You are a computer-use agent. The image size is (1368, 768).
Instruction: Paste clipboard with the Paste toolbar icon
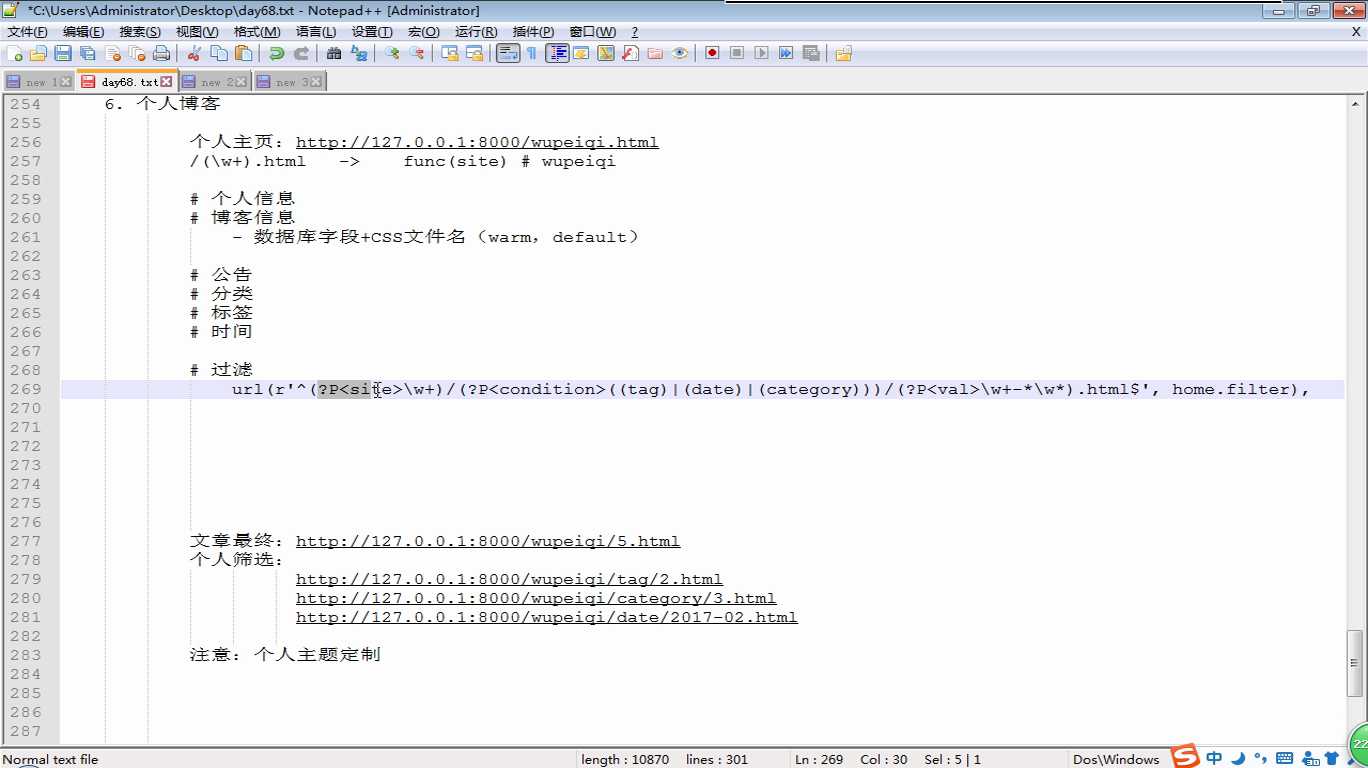tap(243, 53)
